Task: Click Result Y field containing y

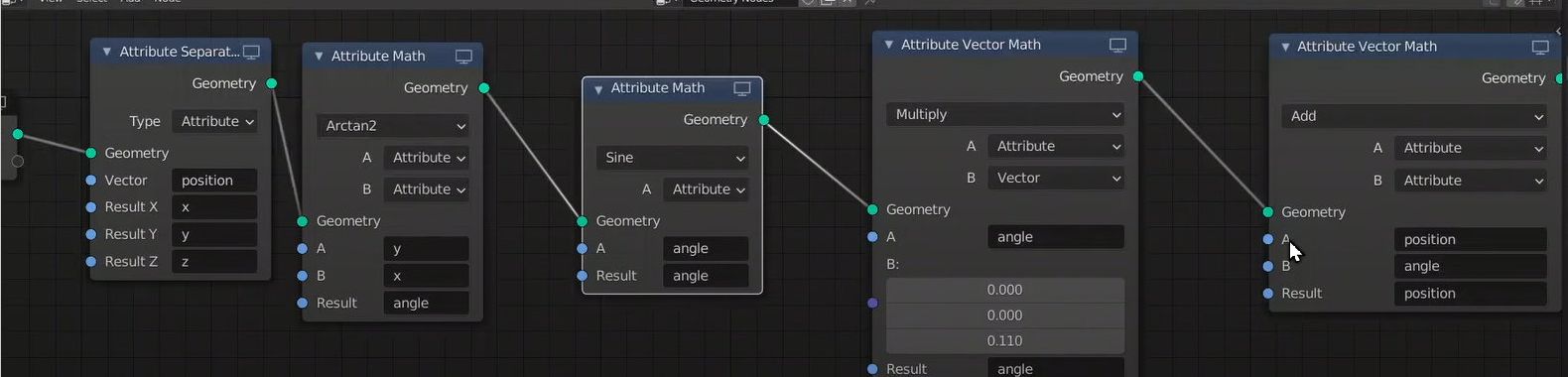Action: tap(214, 234)
